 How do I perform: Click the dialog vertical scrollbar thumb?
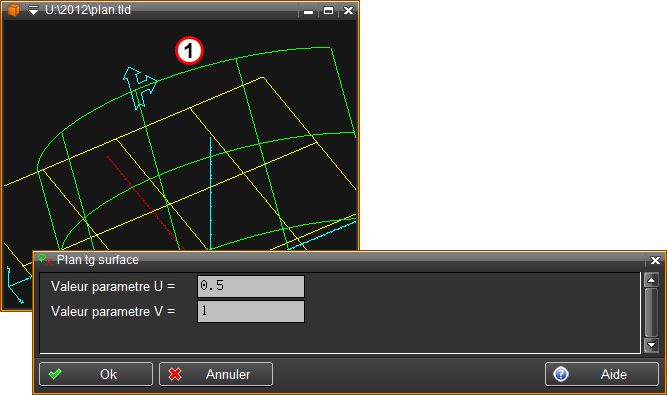[651, 312]
